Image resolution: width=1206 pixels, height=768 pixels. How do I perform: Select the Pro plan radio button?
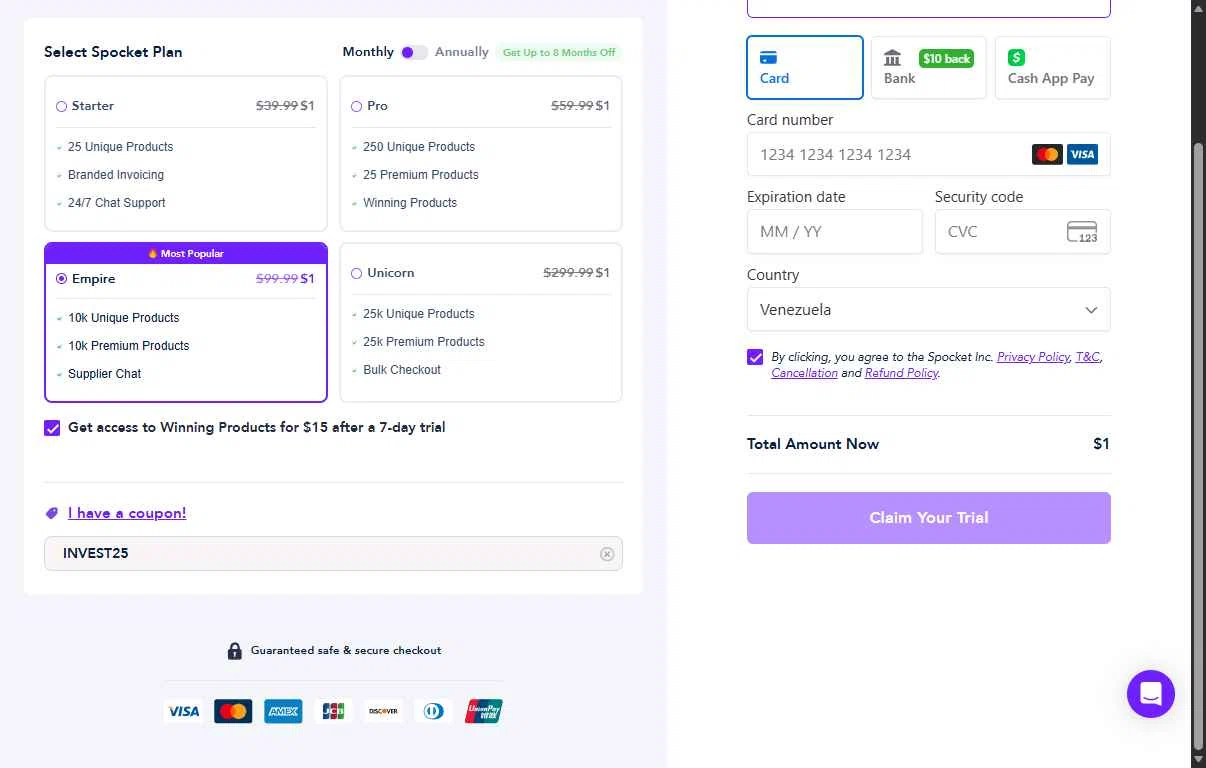click(357, 106)
